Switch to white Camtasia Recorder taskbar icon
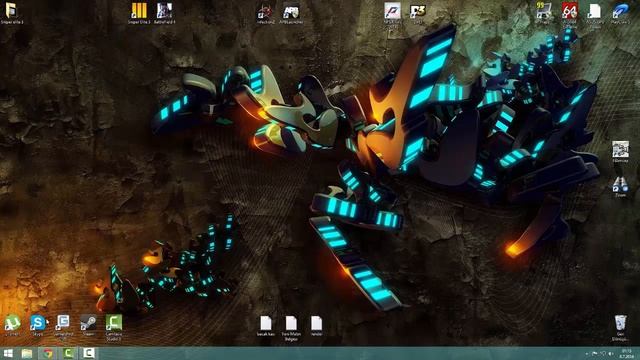Image resolution: width=640 pixels, height=360 pixels. [89, 353]
